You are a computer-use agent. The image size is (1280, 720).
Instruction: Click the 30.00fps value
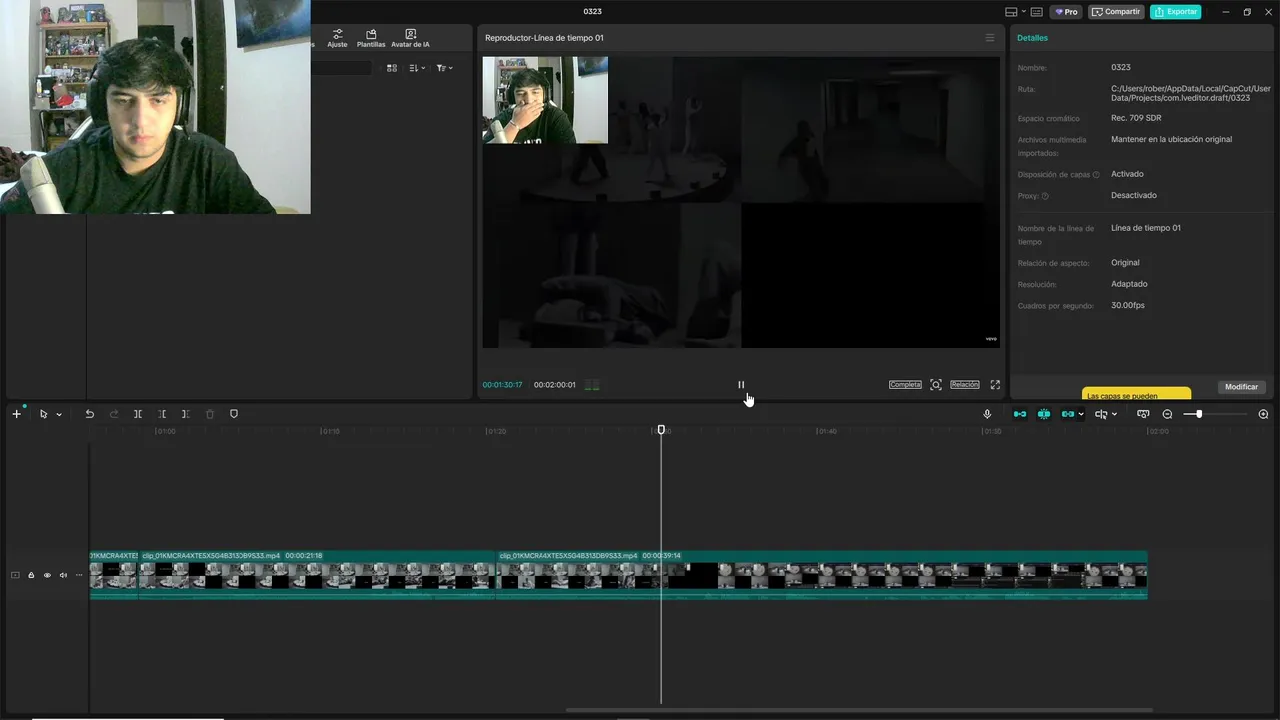pos(1128,305)
